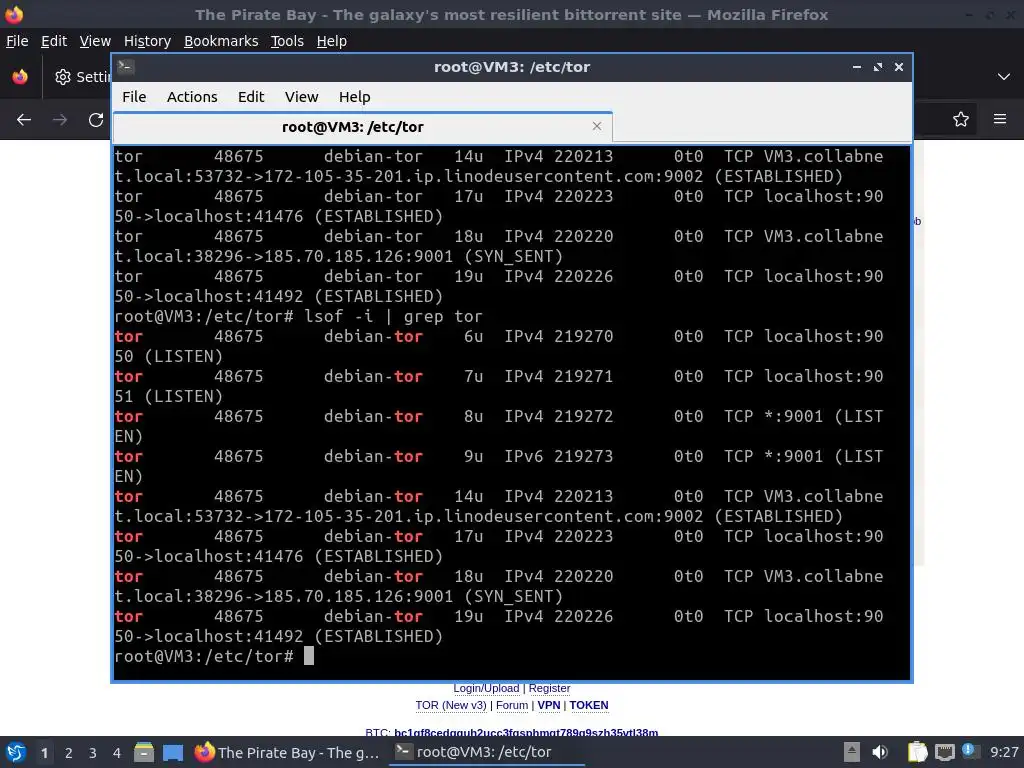Open the Firefox hamburger application menu
The image size is (1024, 768).
999,119
